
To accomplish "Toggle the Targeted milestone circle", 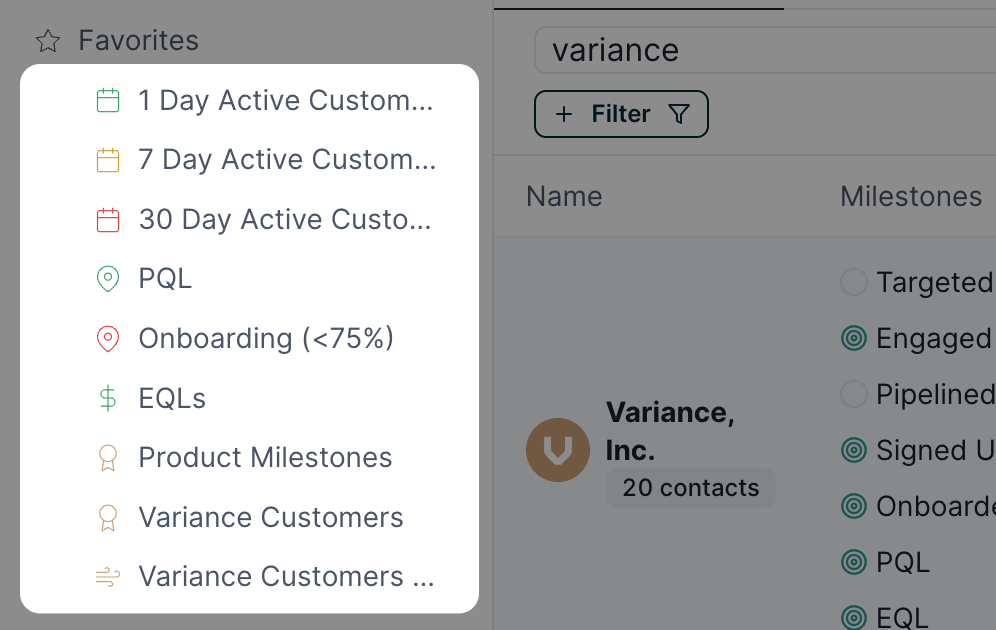I will [853, 283].
